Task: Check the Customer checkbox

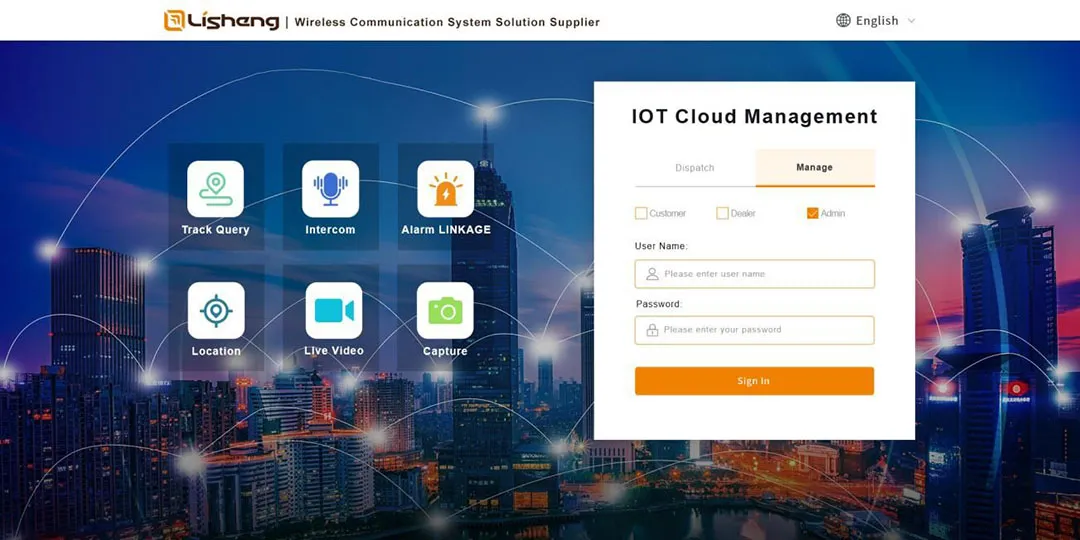Action: (x=641, y=213)
